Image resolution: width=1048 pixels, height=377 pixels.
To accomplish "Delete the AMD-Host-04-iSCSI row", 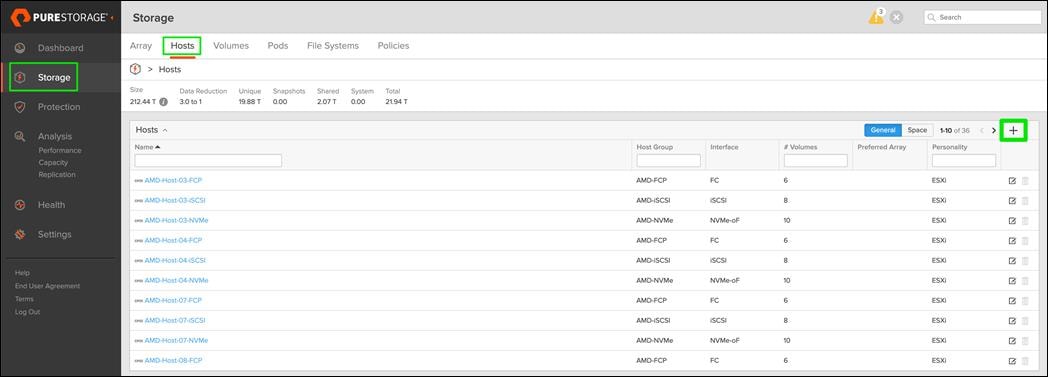I will (x=1025, y=261).
